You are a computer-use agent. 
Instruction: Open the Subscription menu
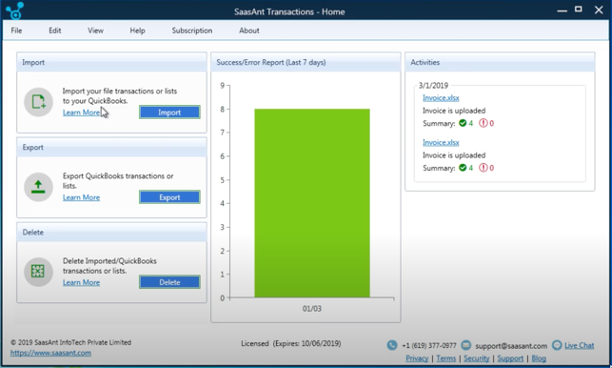point(192,30)
